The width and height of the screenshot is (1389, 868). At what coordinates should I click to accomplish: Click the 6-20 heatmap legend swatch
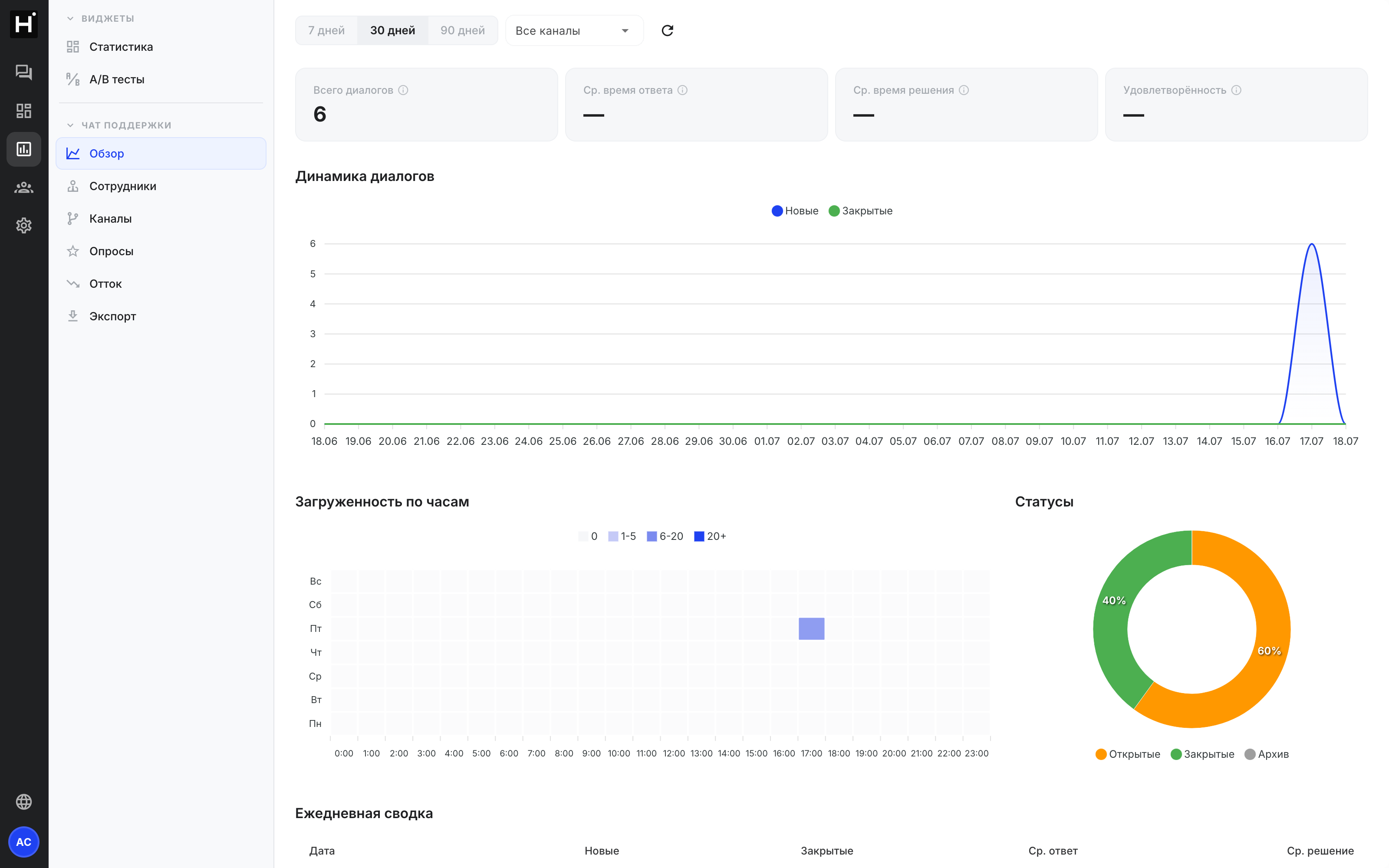[652, 536]
